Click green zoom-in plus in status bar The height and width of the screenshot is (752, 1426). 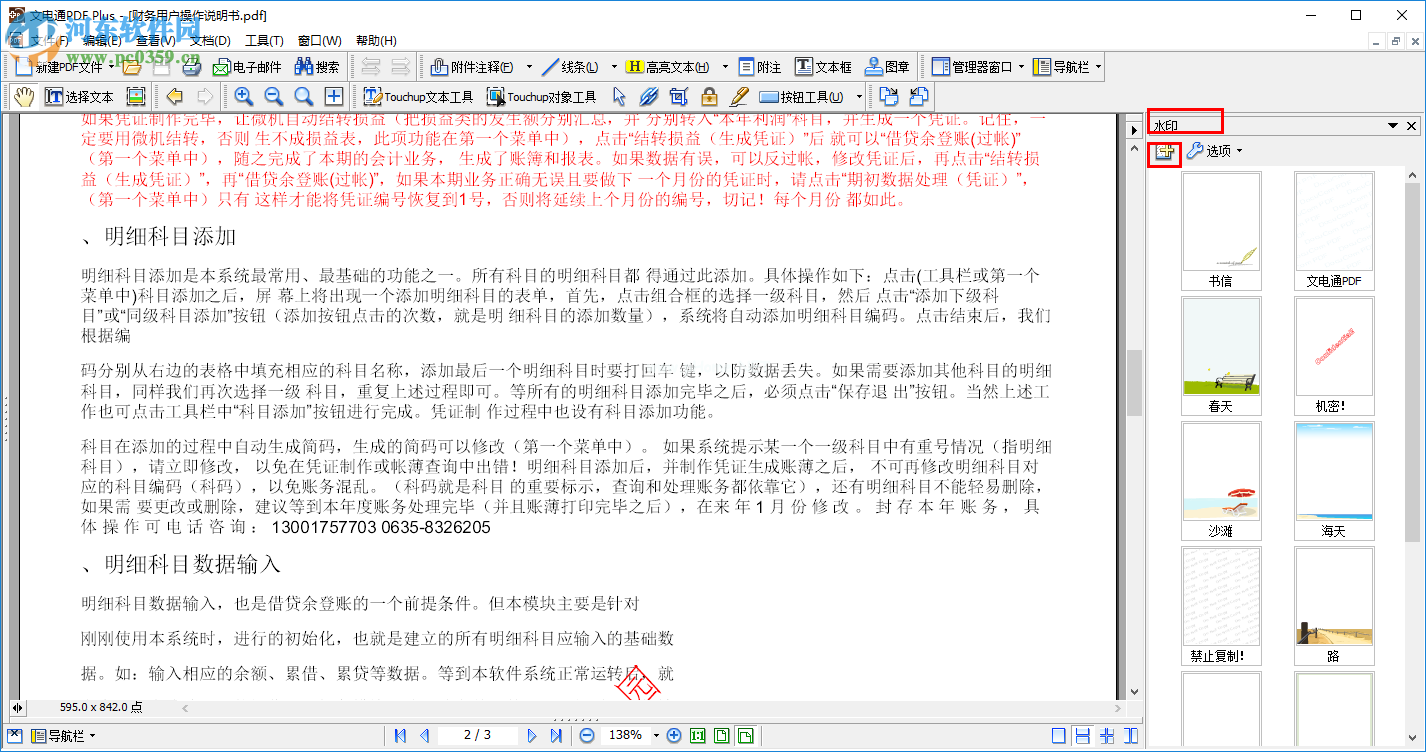point(674,735)
